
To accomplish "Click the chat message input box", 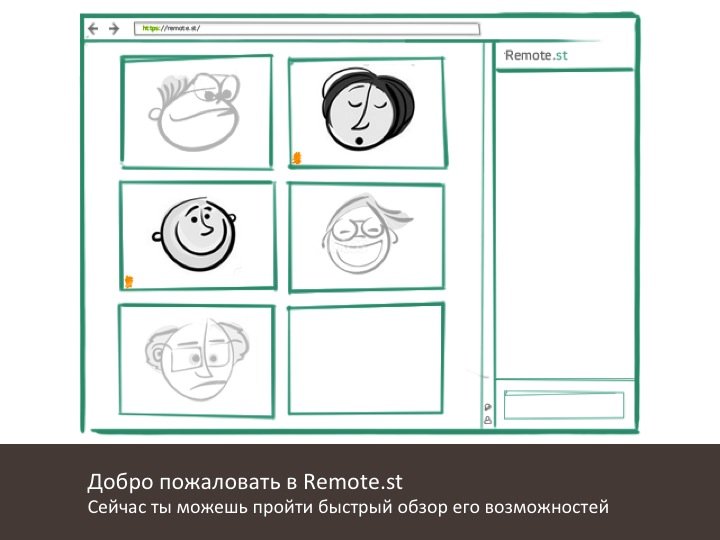I will (x=563, y=405).
